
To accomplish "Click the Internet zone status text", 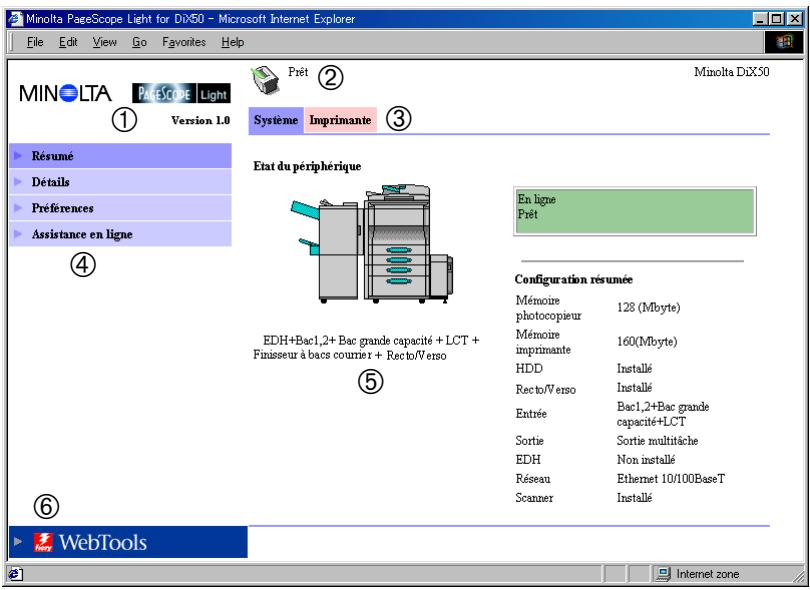I will click(707, 573).
